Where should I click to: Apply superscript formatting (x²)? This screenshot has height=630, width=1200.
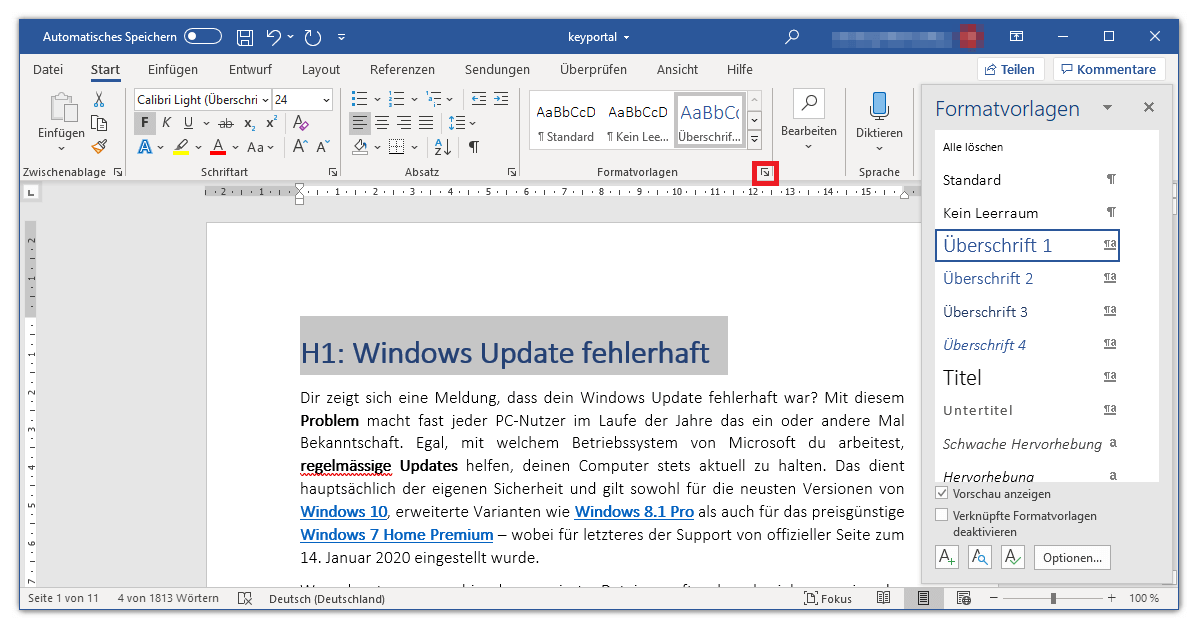[x=272, y=123]
